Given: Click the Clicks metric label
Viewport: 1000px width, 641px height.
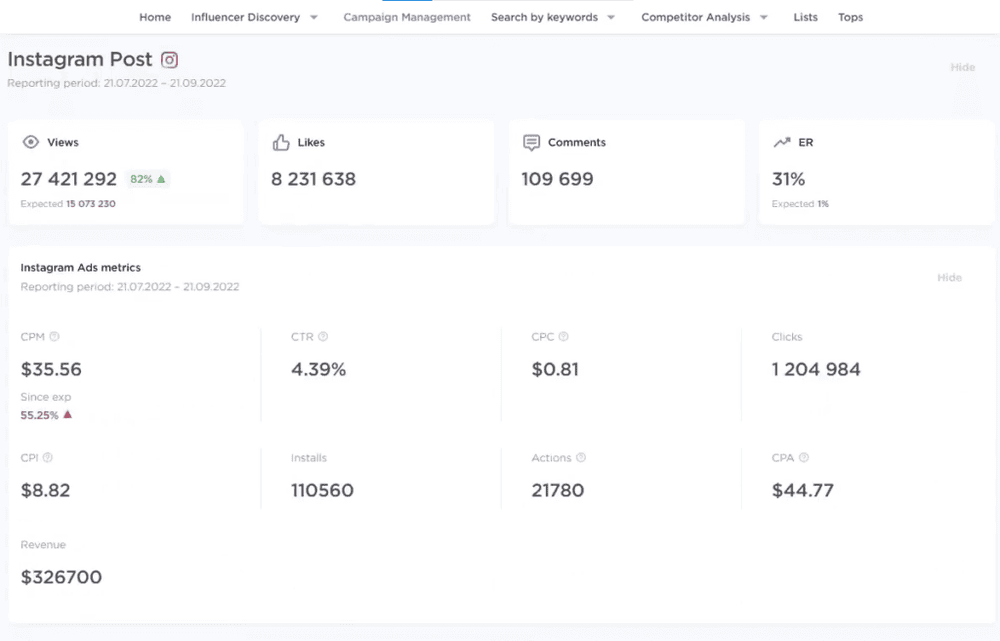Looking at the screenshot, I should [787, 337].
